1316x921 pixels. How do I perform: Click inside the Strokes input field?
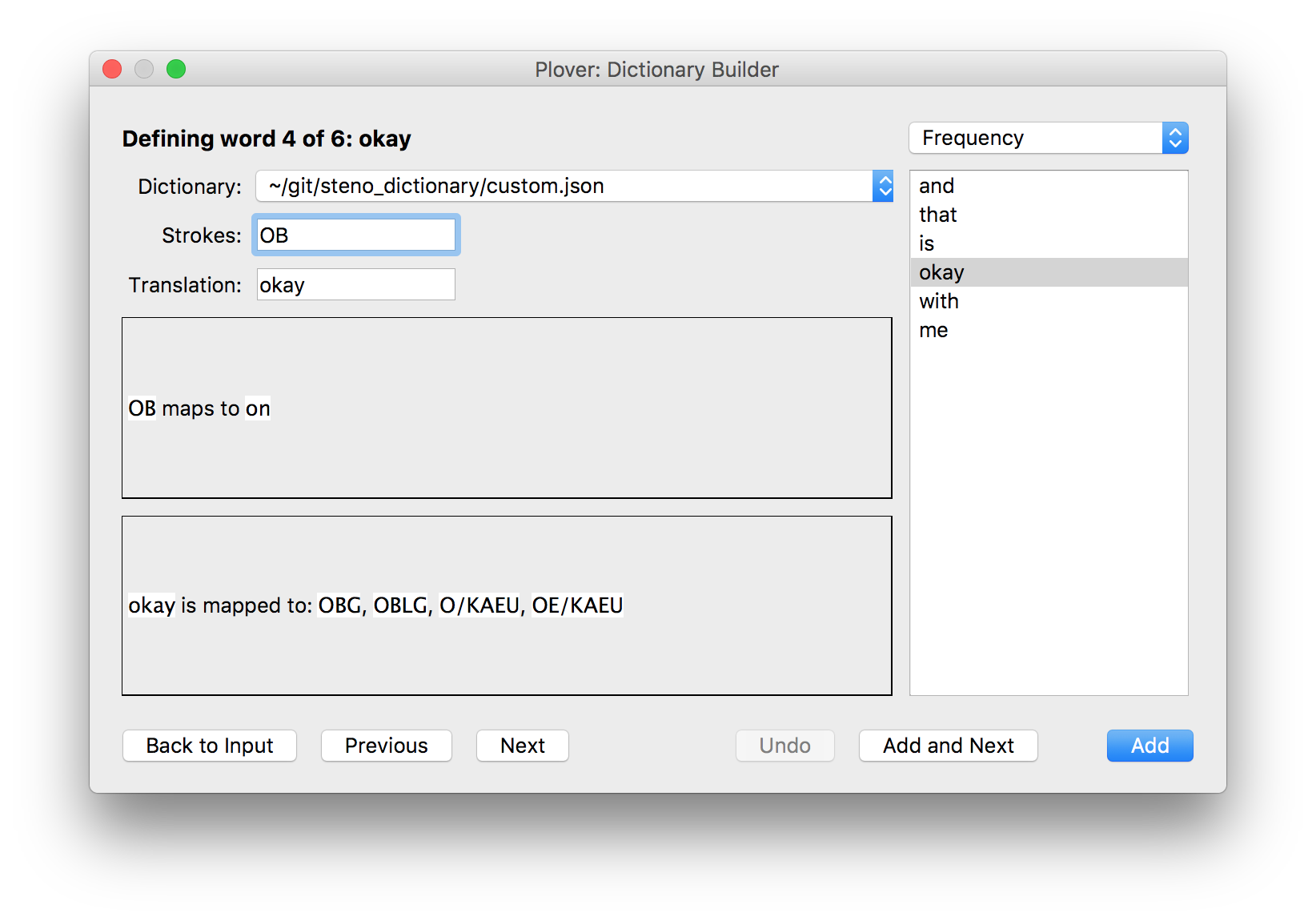coord(355,235)
